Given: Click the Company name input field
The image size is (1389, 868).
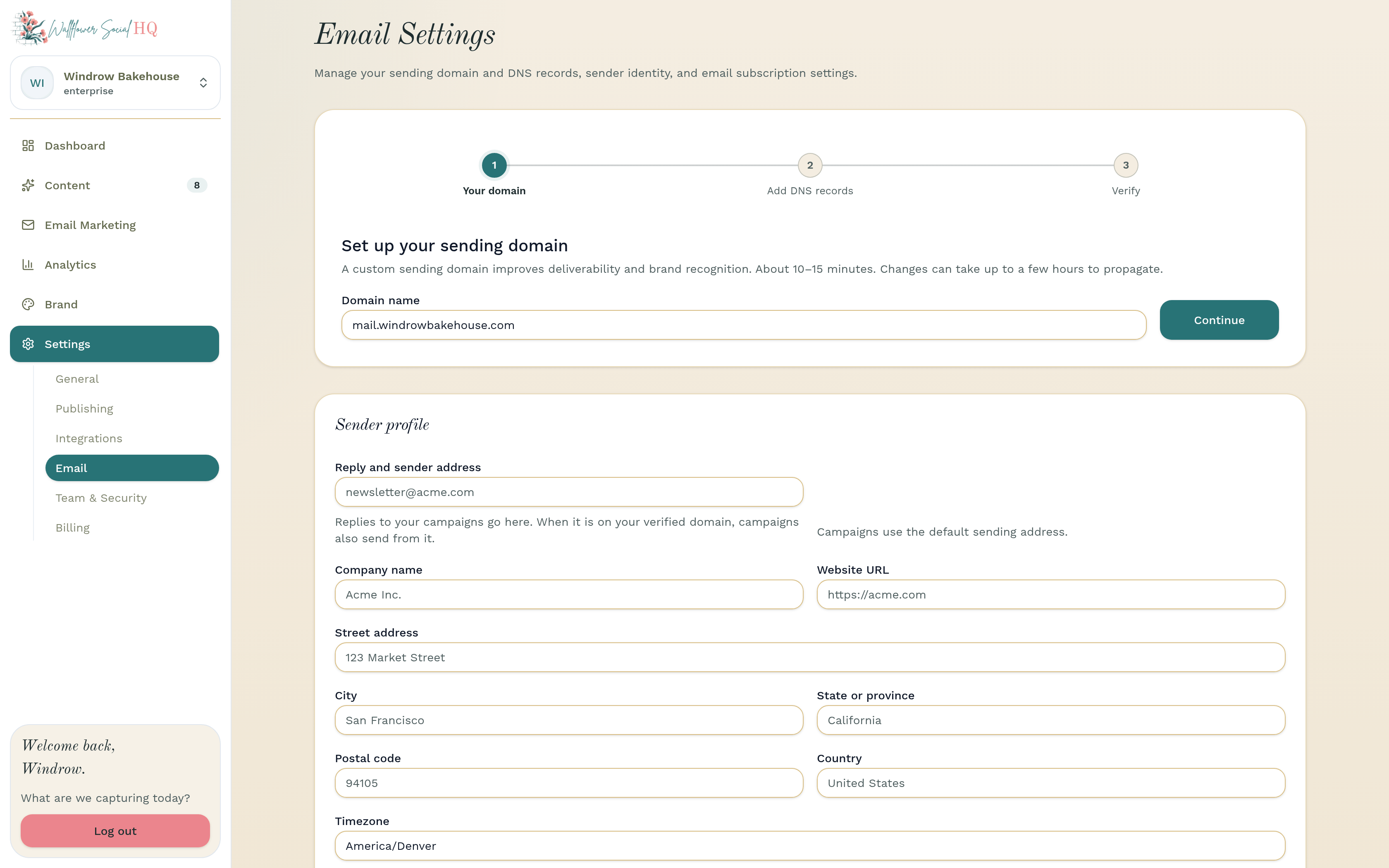Looking at the screenshot, I should [x=569, y=594].
